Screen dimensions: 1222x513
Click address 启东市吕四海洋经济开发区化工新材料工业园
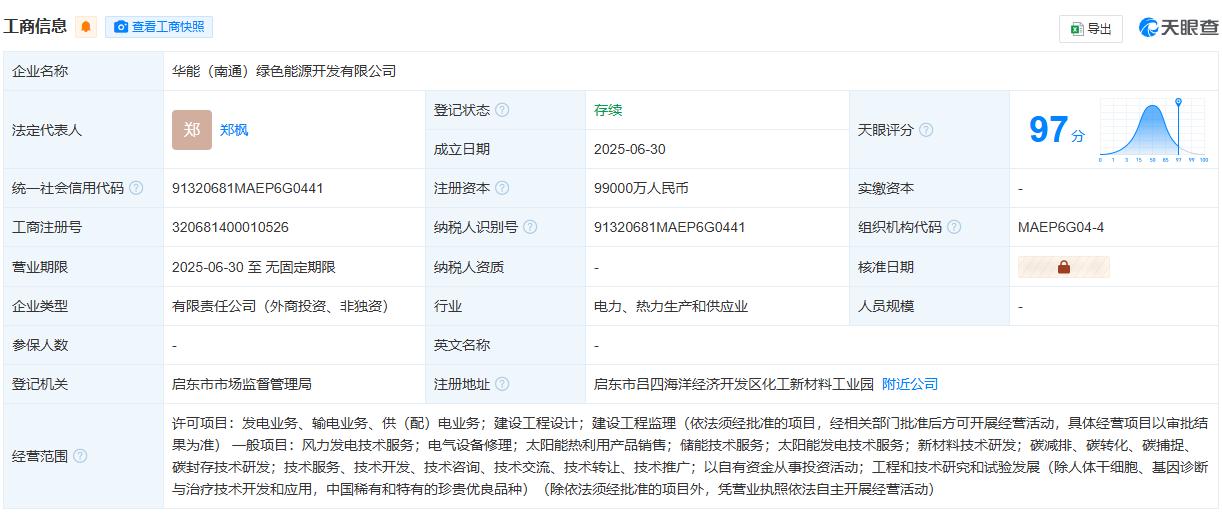pyautogui.click(x=734, y=384)
